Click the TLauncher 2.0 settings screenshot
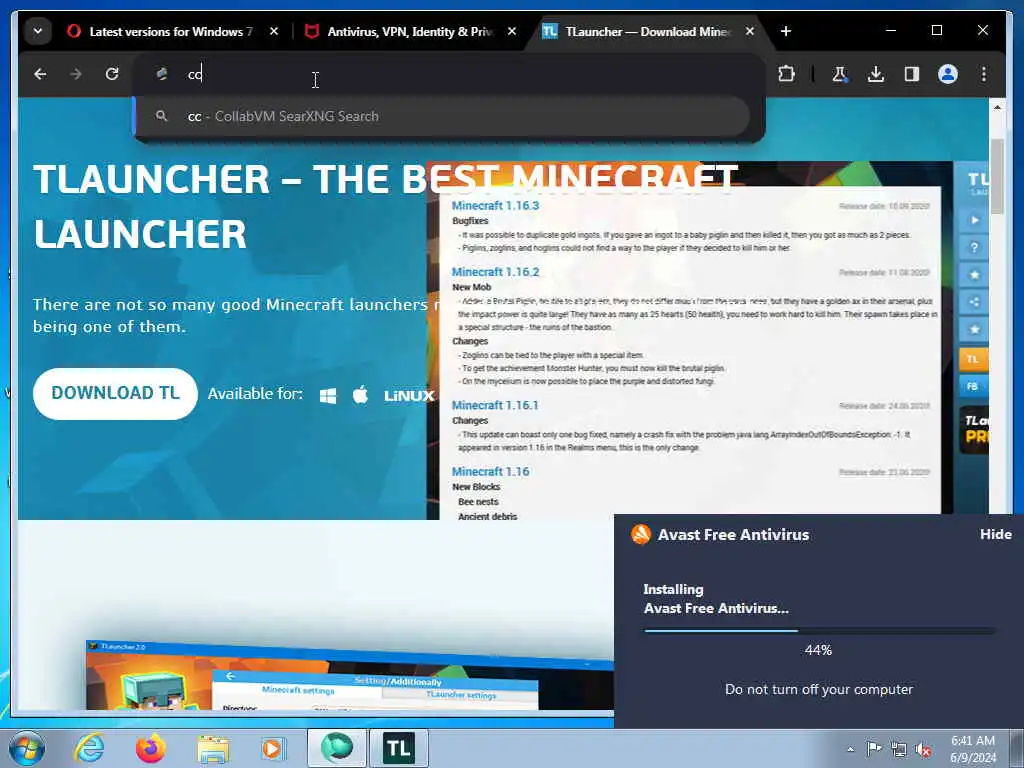1024x768 pixels. (349, 676)
